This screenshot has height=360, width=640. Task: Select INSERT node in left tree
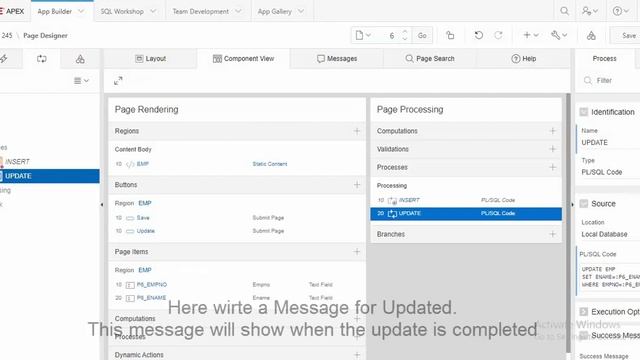[17, 162]
